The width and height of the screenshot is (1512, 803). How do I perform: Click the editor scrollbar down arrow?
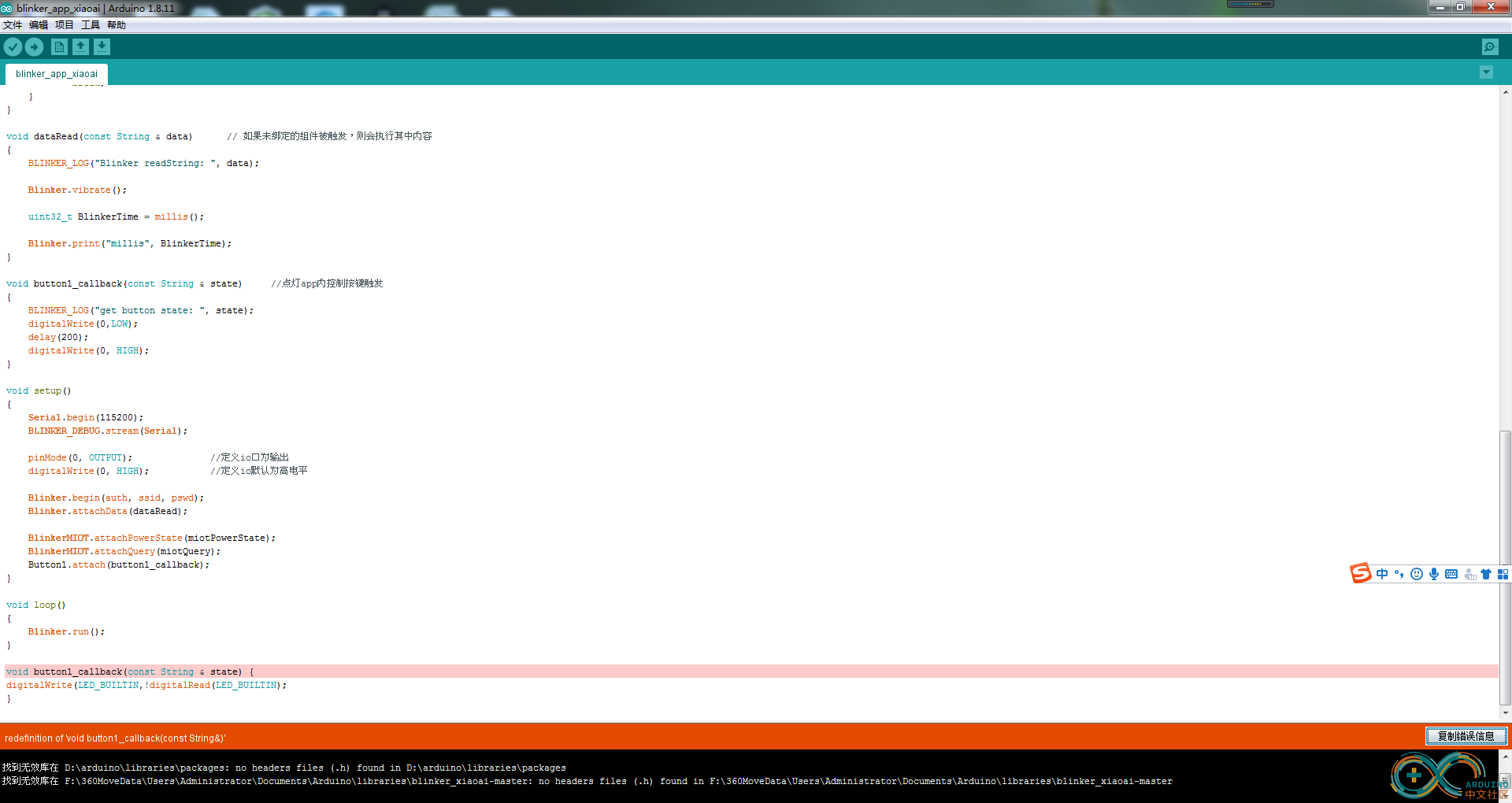(1505, 713)
